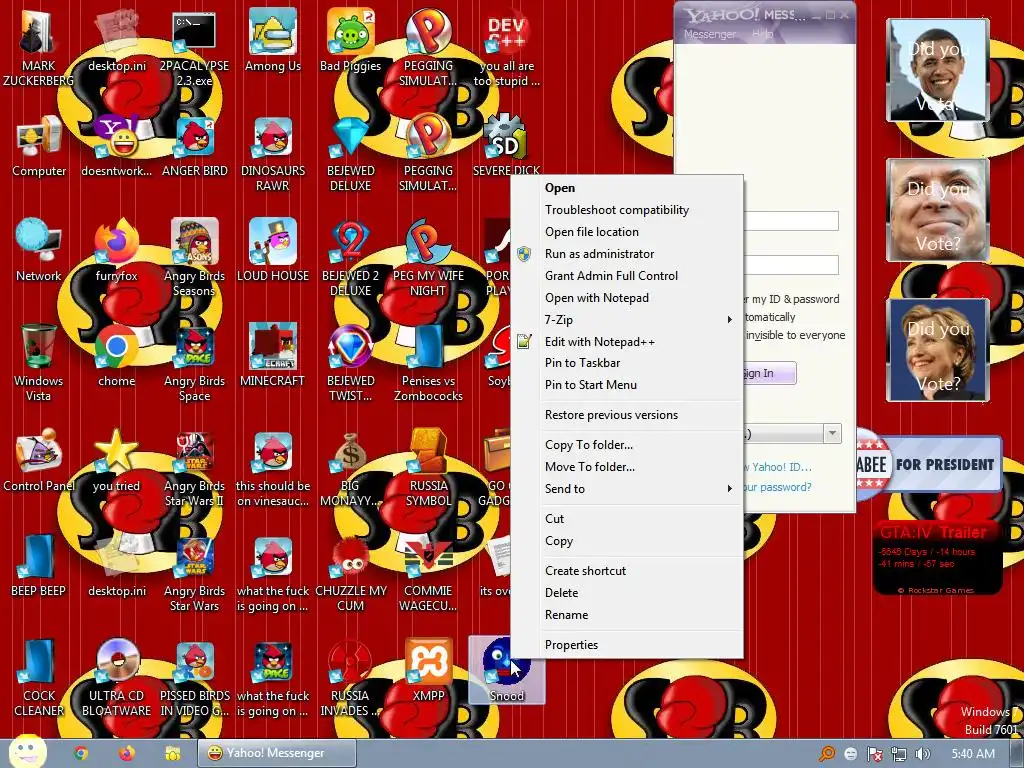This screenshot has height=768, width=1024.
Task: Click the Firefox icon in the taskbar
Action: 127,753
